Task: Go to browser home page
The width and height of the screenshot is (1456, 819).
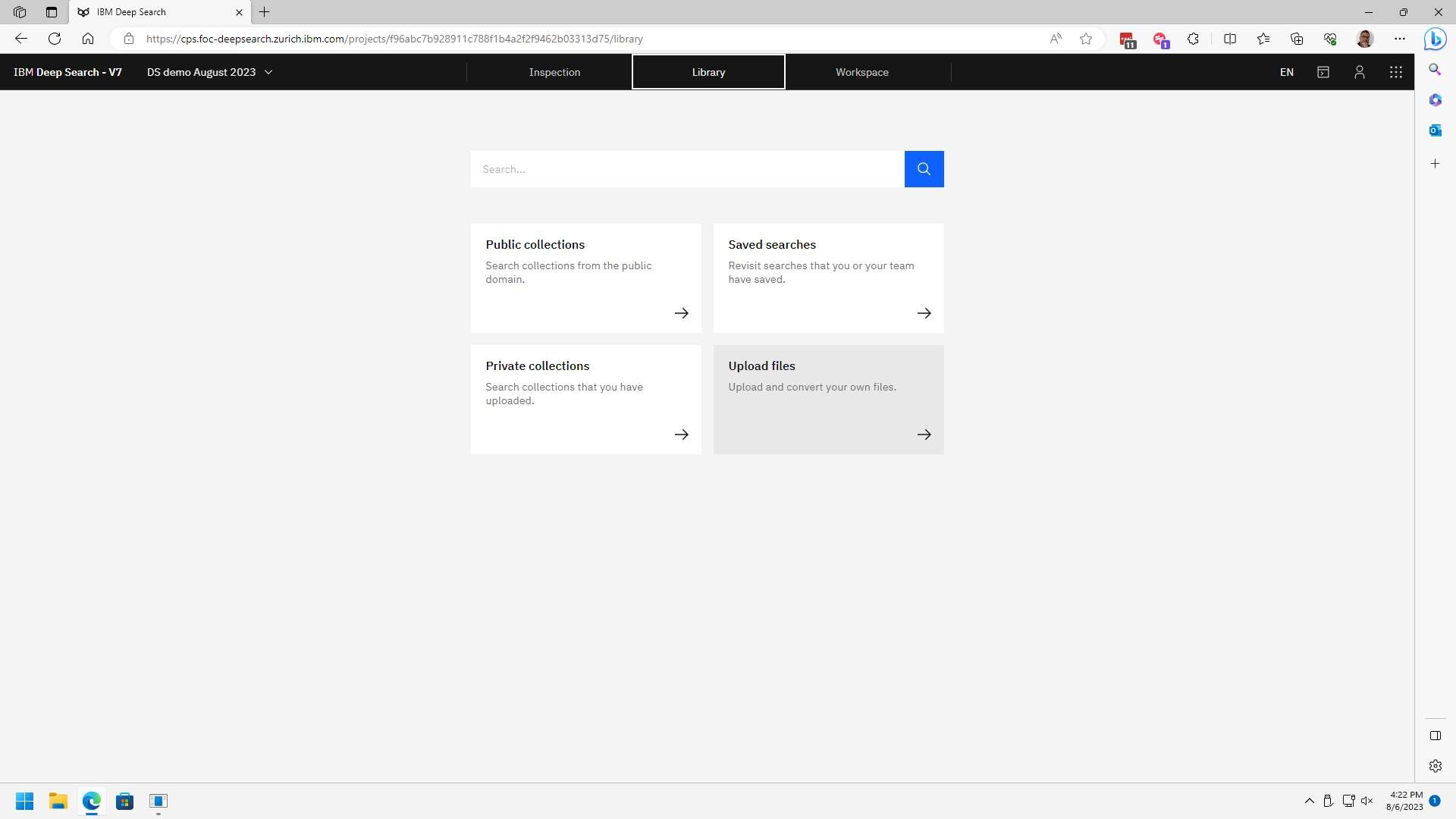Action: tap(88, 39)
